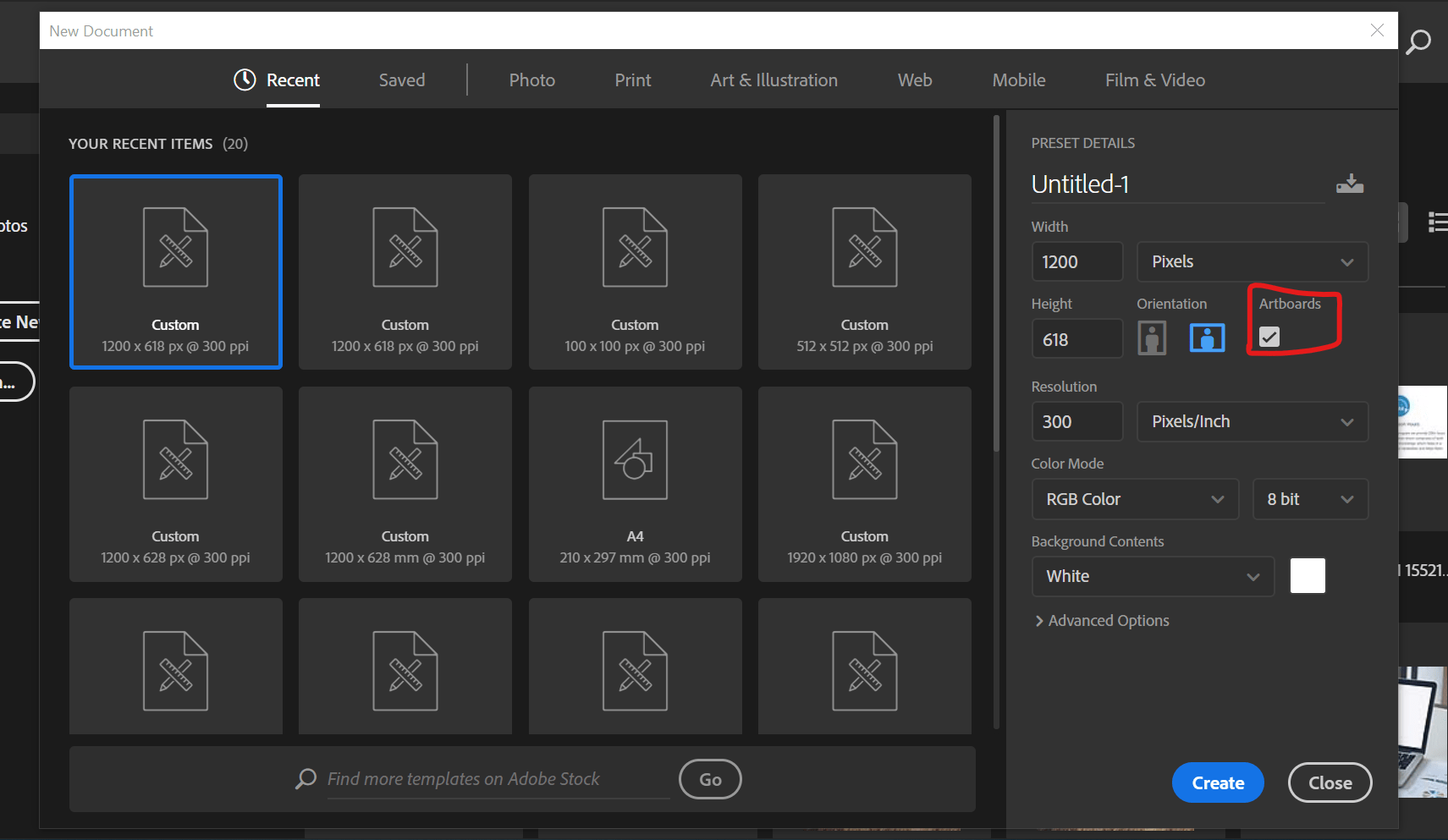Select the Photo presets tab
Screen dimensions: 1448x840
(x=532, y=80)
